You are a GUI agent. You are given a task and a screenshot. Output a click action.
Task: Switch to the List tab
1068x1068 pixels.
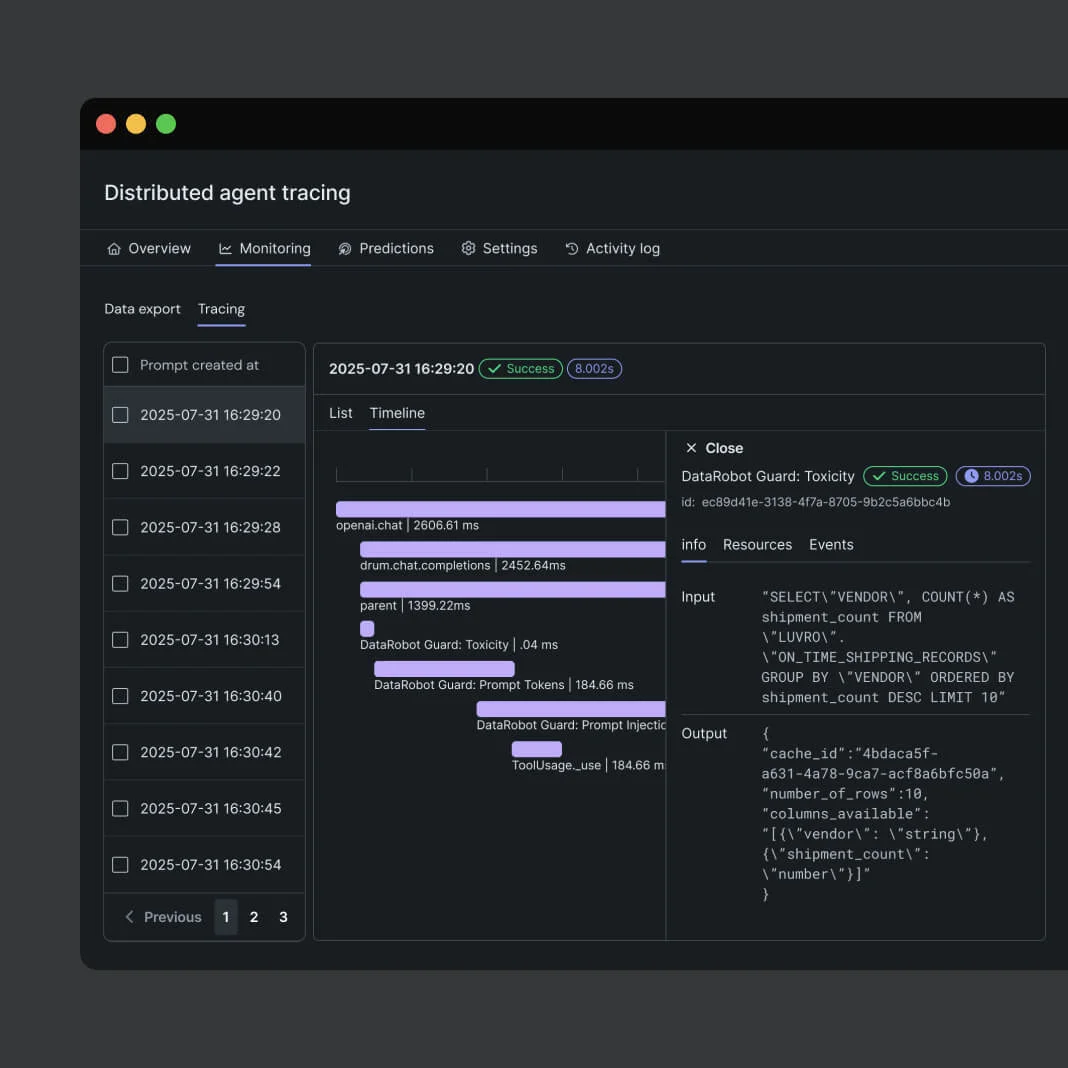coord(340,413)
